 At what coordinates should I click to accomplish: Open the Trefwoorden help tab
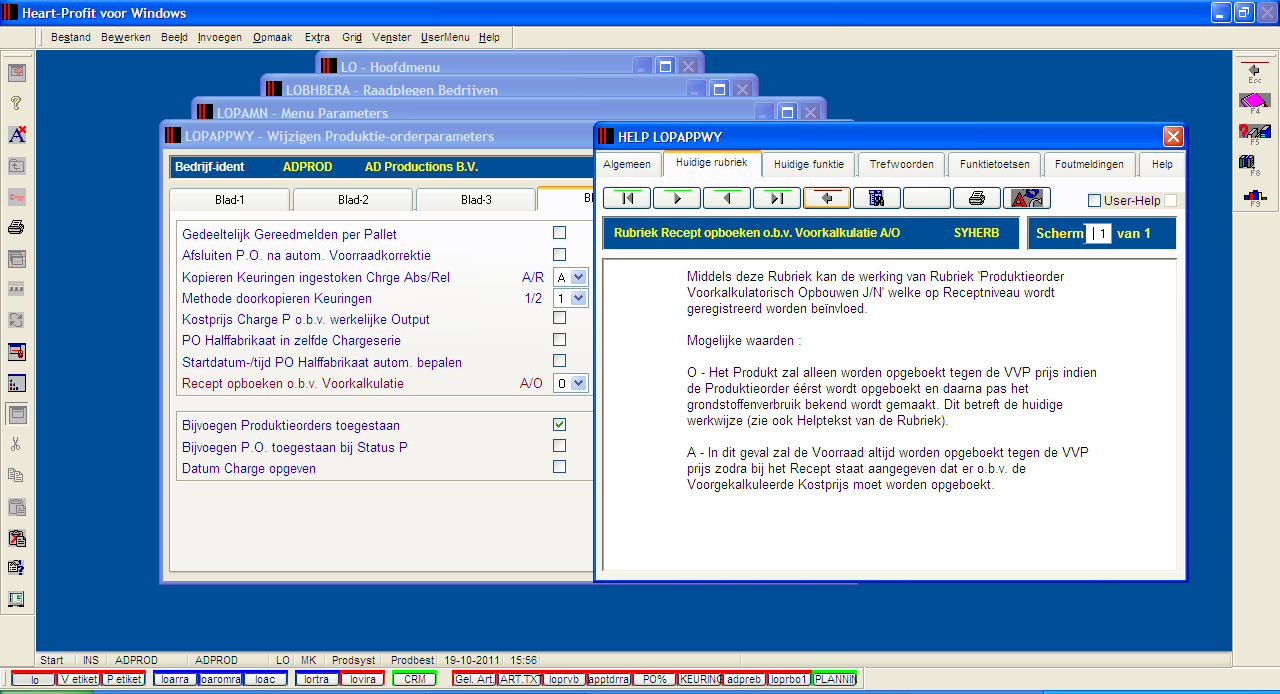[902, 164]
